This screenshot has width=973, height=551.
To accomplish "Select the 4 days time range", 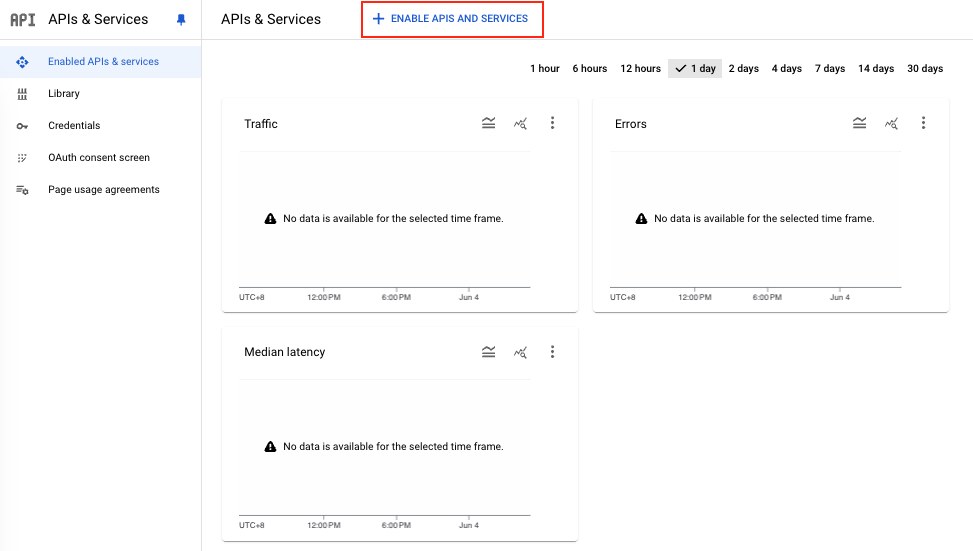I will 786,68.
